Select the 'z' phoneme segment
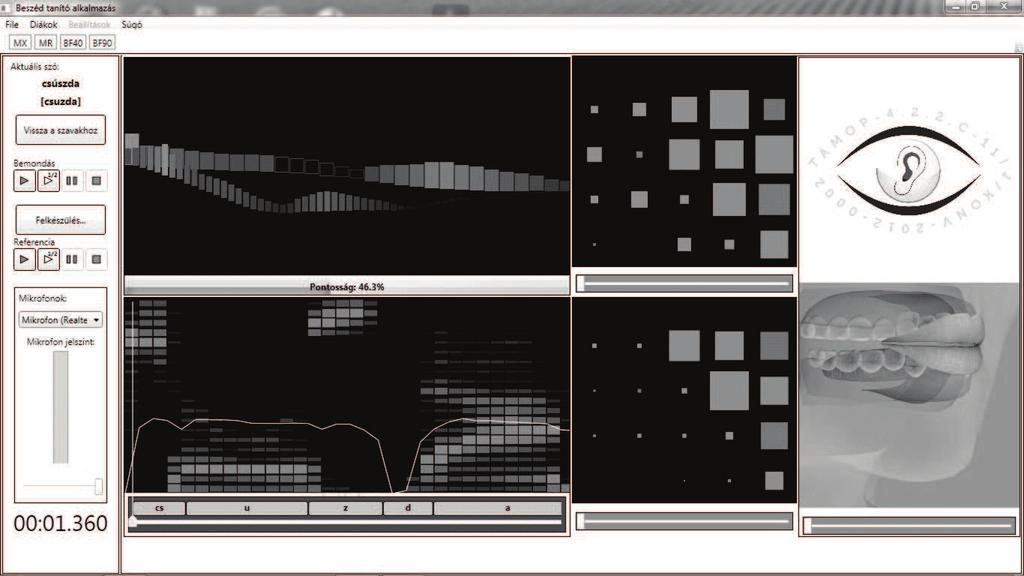The image size is (1024, 576). (x=345, y=507)
